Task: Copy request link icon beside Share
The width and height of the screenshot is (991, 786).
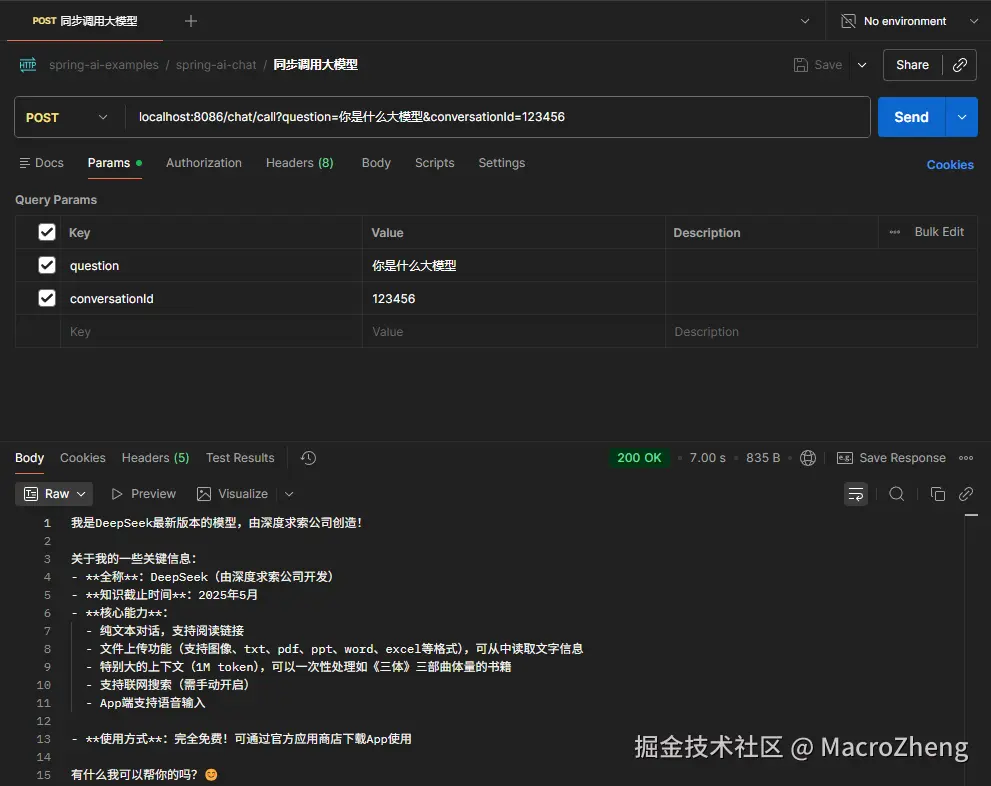Action: tap(959, 64)
